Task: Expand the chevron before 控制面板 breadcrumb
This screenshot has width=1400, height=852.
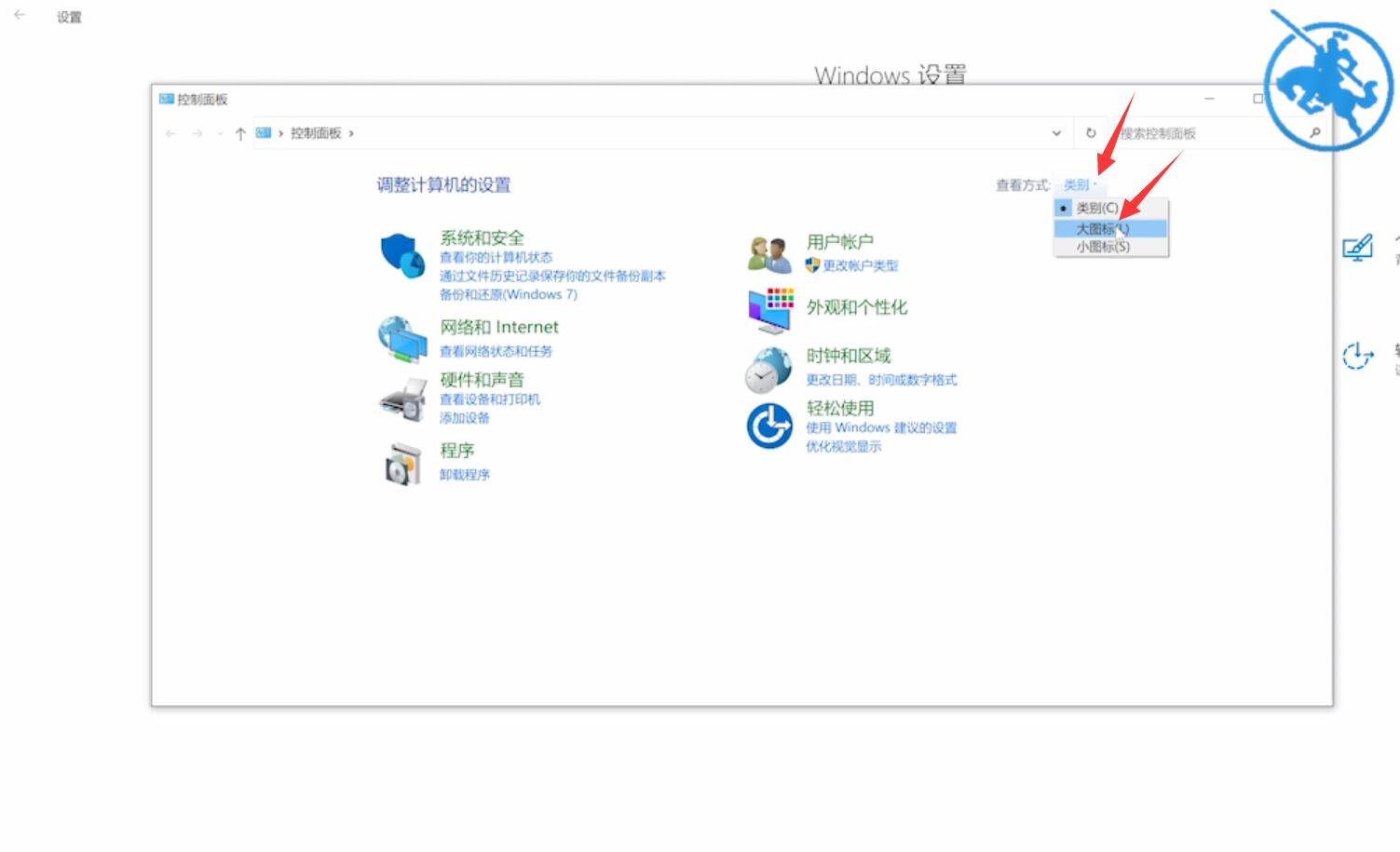Action: pyautogui.click(x=280, y=133)
